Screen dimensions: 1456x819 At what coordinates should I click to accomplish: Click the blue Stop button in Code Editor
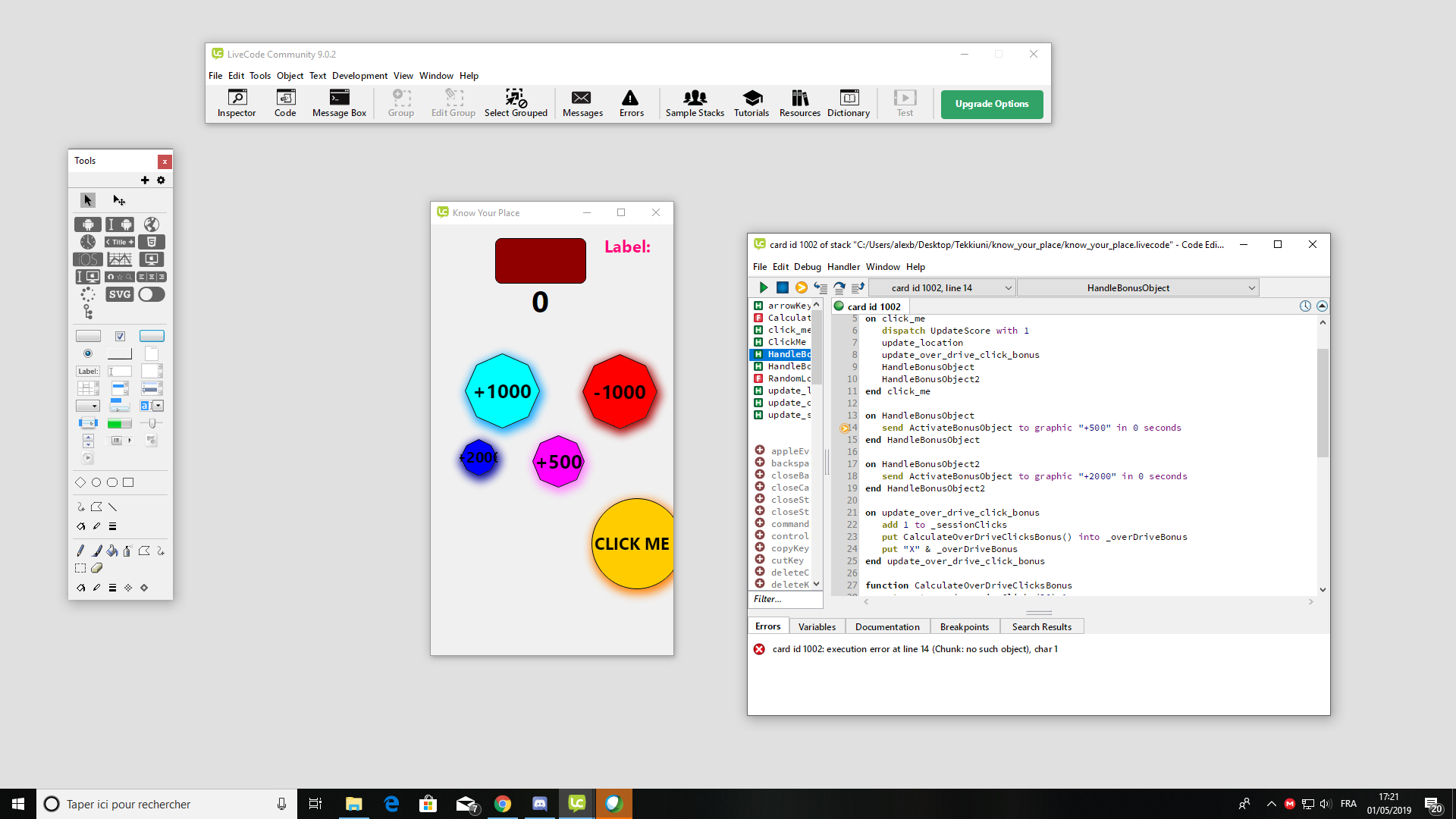pos(782,287)
